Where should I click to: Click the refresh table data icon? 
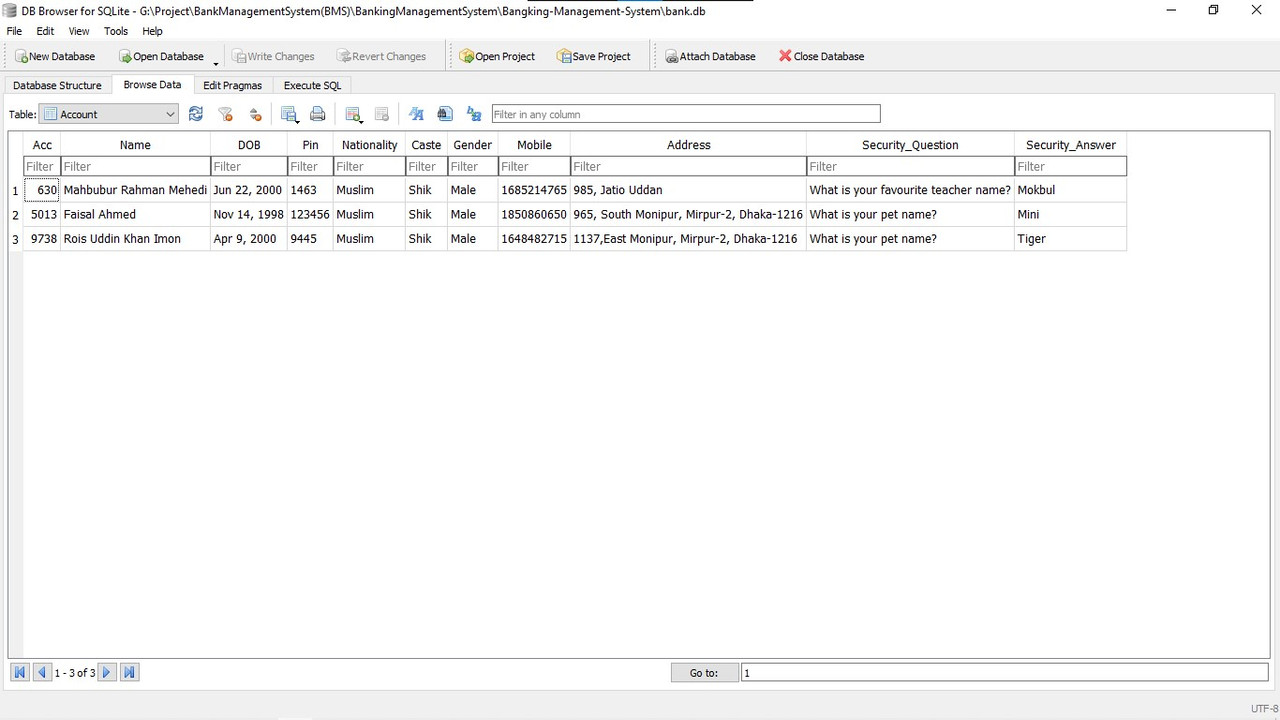point(196,114)
